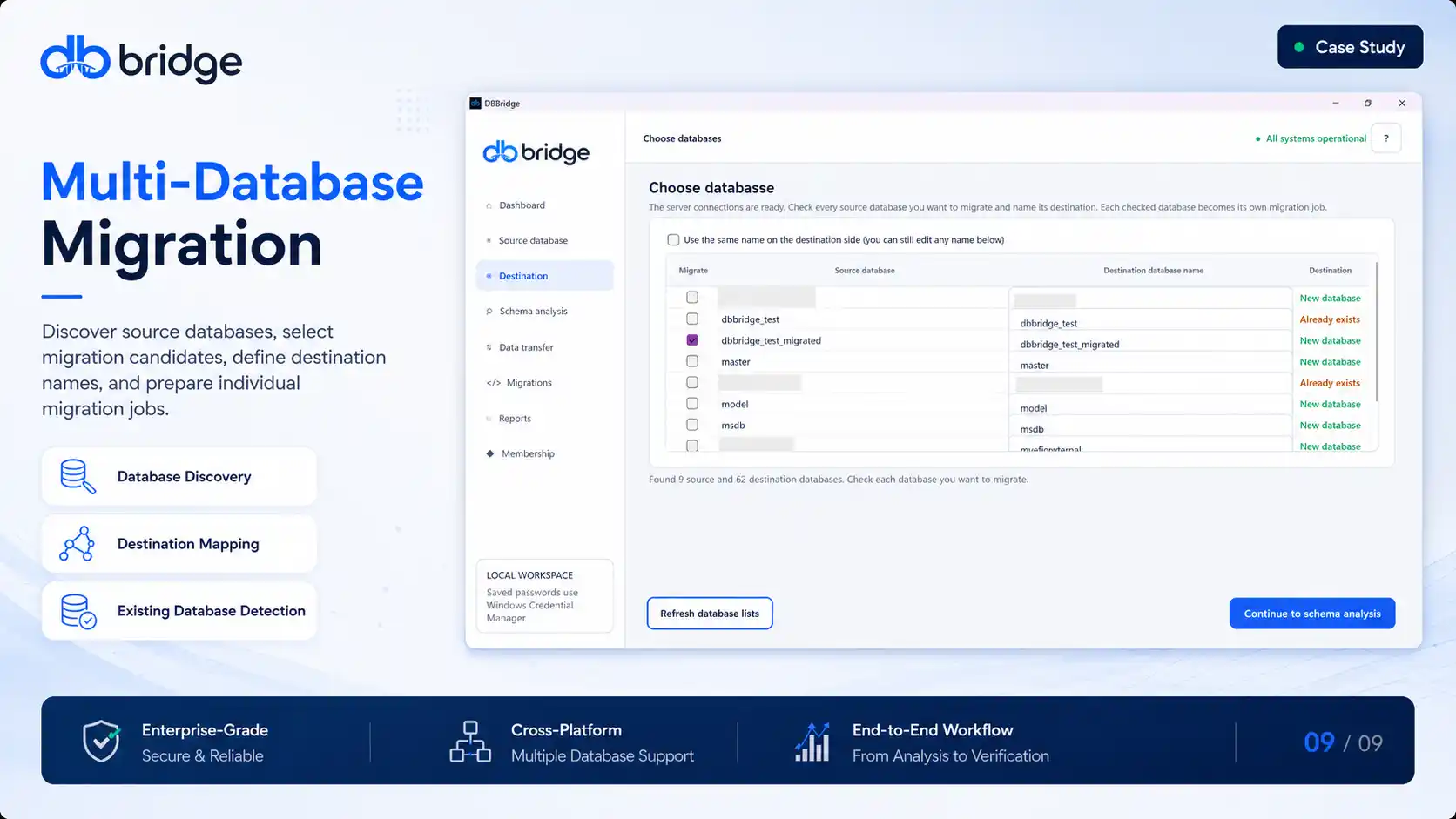Check the first row's Migrate checkbox above dbbridge_test
Image resolution: width=1456 pixels, height=819 pixels.
(x=692, y=298)
